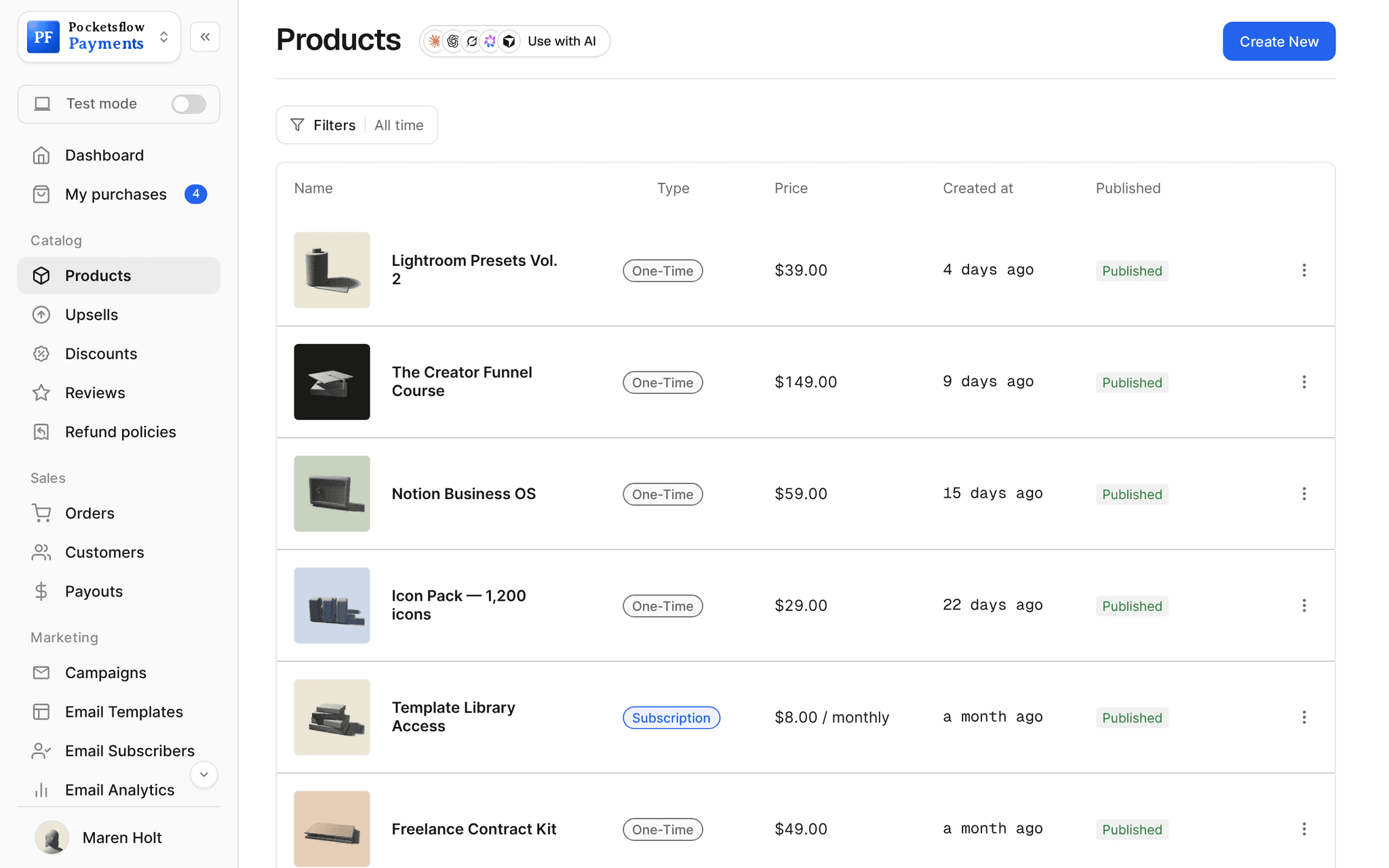Image resolution: width=1389 pixels, height=868 pixels.
Task: Open My purchases in the sidebar
Action: tap(119, 195)
